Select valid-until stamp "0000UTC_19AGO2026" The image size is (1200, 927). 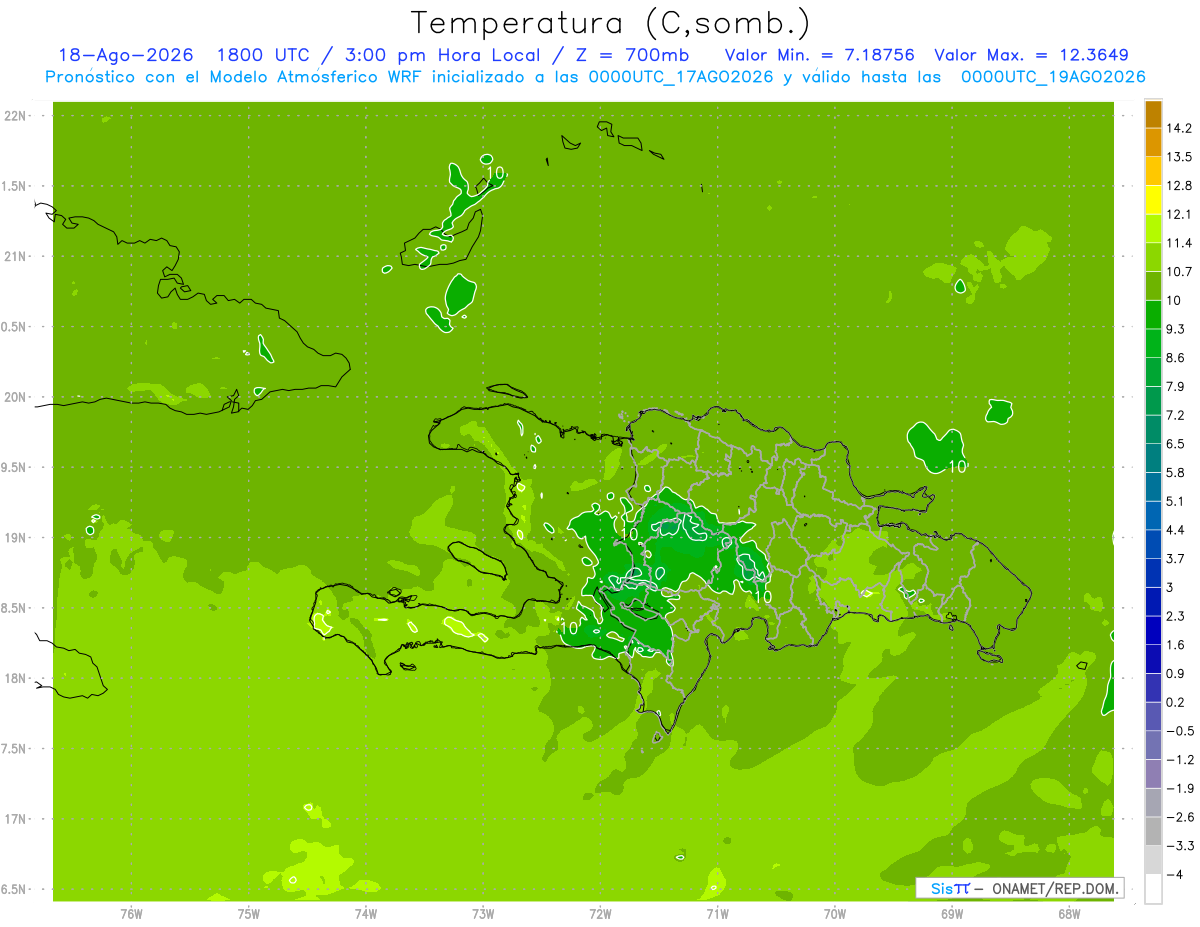pyautogui.click(x=1053, y=77)
